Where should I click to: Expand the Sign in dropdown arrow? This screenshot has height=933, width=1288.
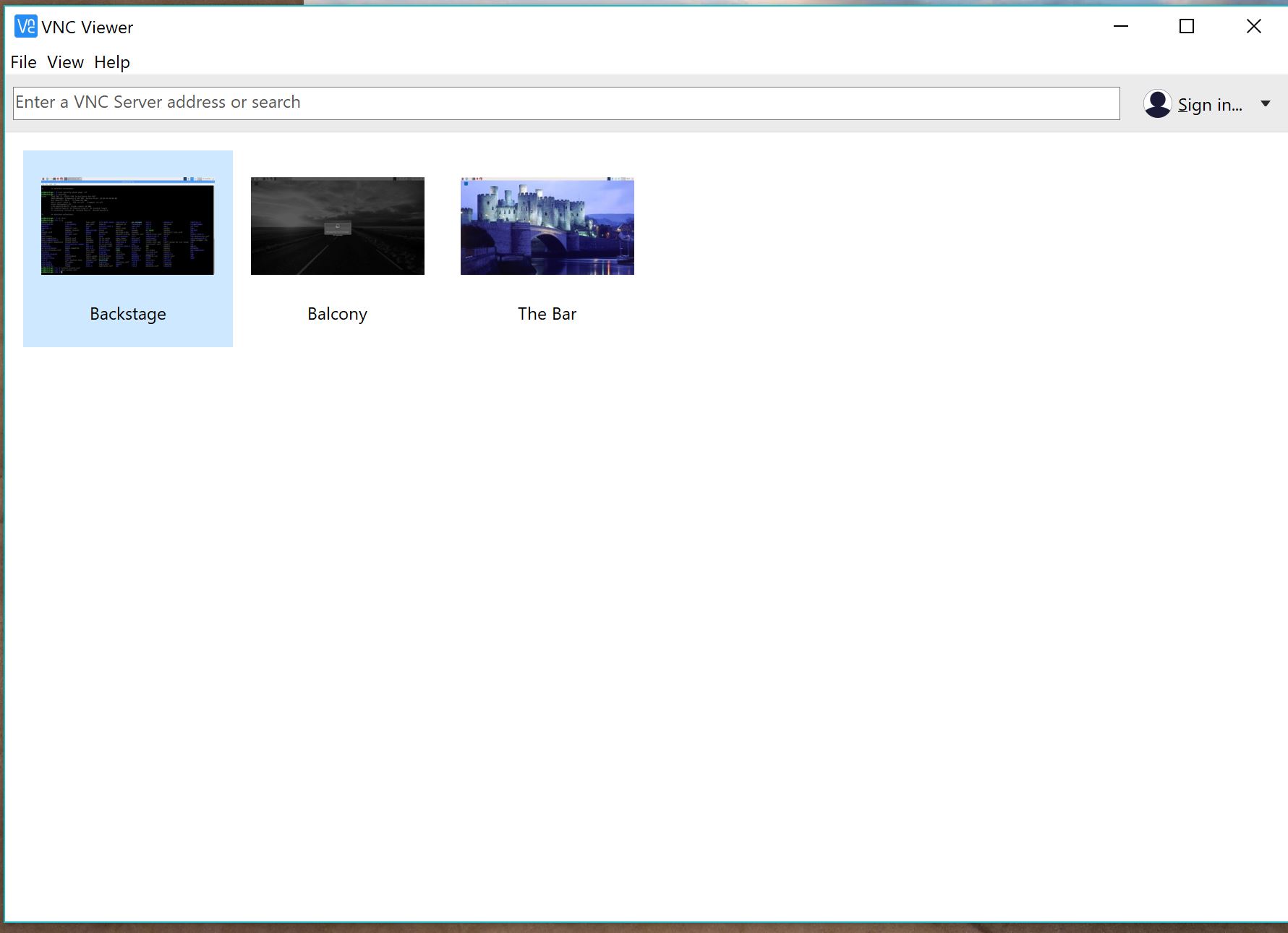(1266, 103)
